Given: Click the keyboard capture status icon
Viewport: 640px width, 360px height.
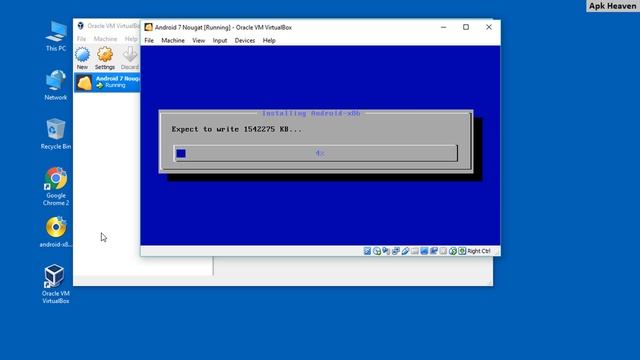Looking at the screenshot, I should pos(462,251).
